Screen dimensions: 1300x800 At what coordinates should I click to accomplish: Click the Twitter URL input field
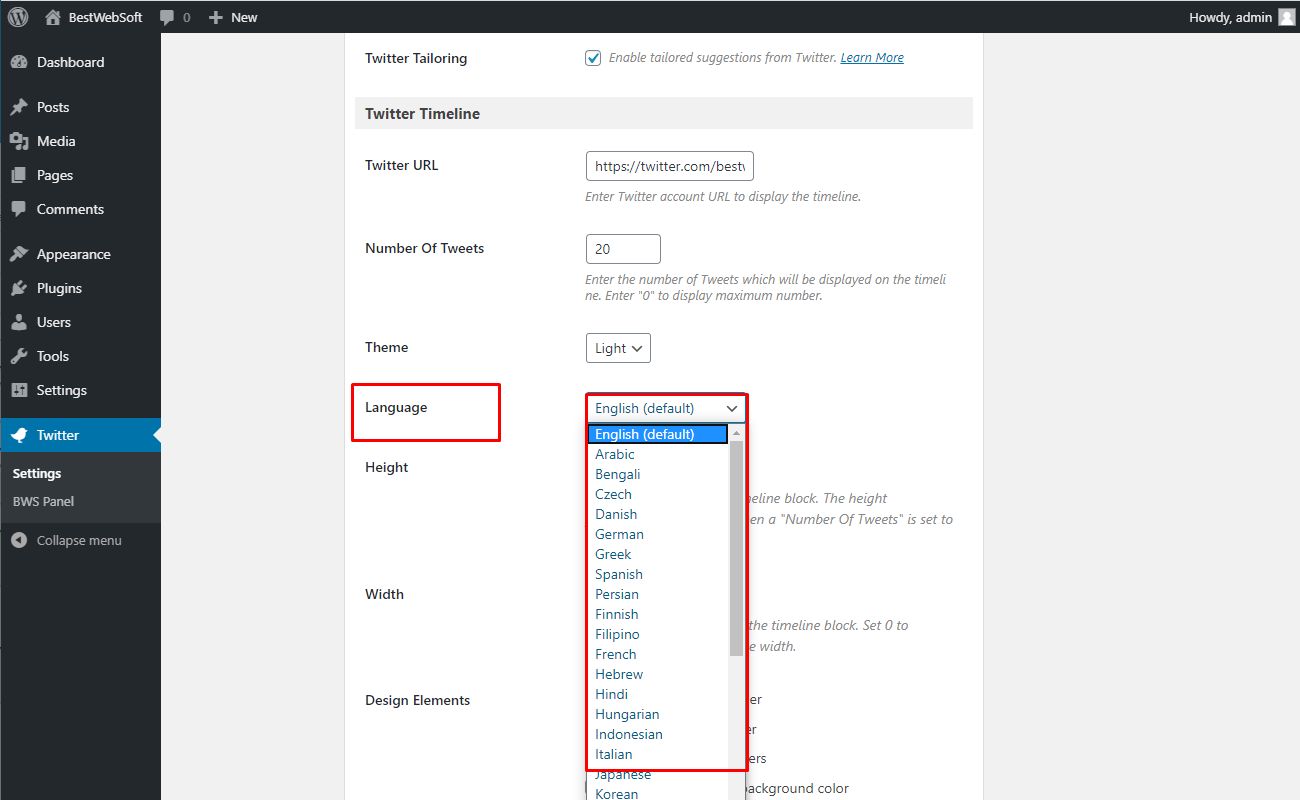[x=670, y=166]
